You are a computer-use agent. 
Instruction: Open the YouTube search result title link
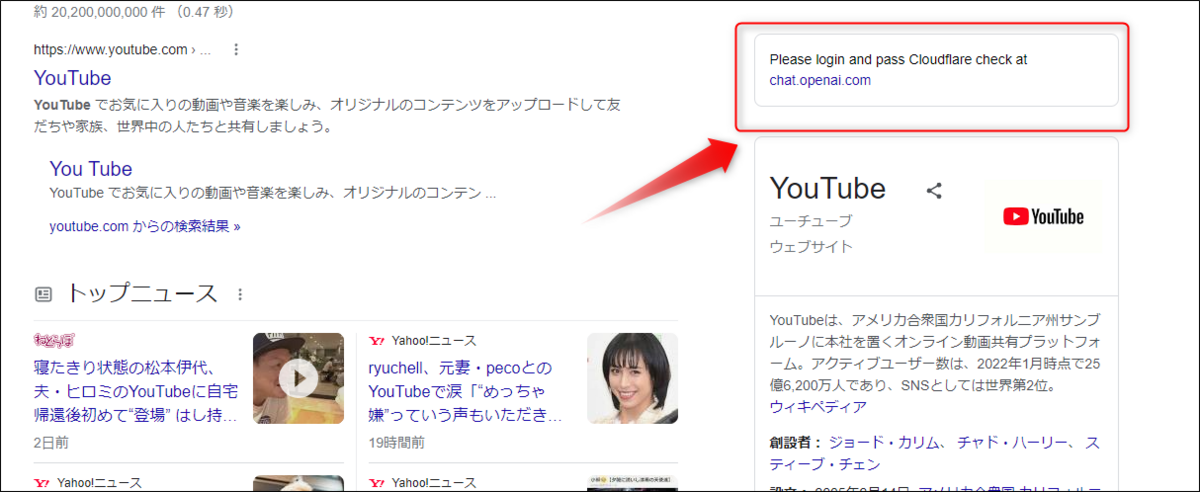pos(72,78)
